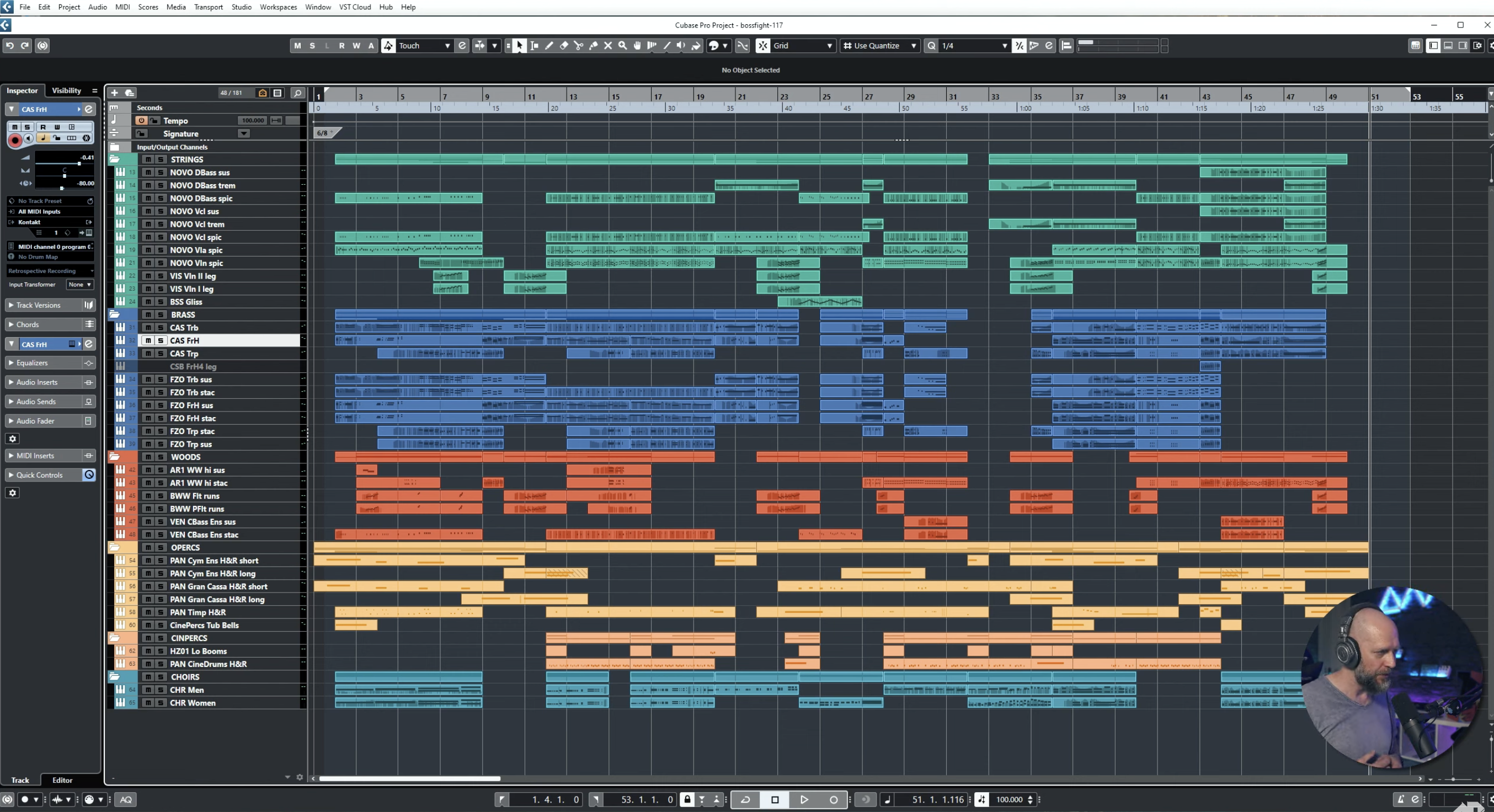Select the Line tool
Image resolution: width=1494 pixels, height=812 pixels.
point(667,45)
